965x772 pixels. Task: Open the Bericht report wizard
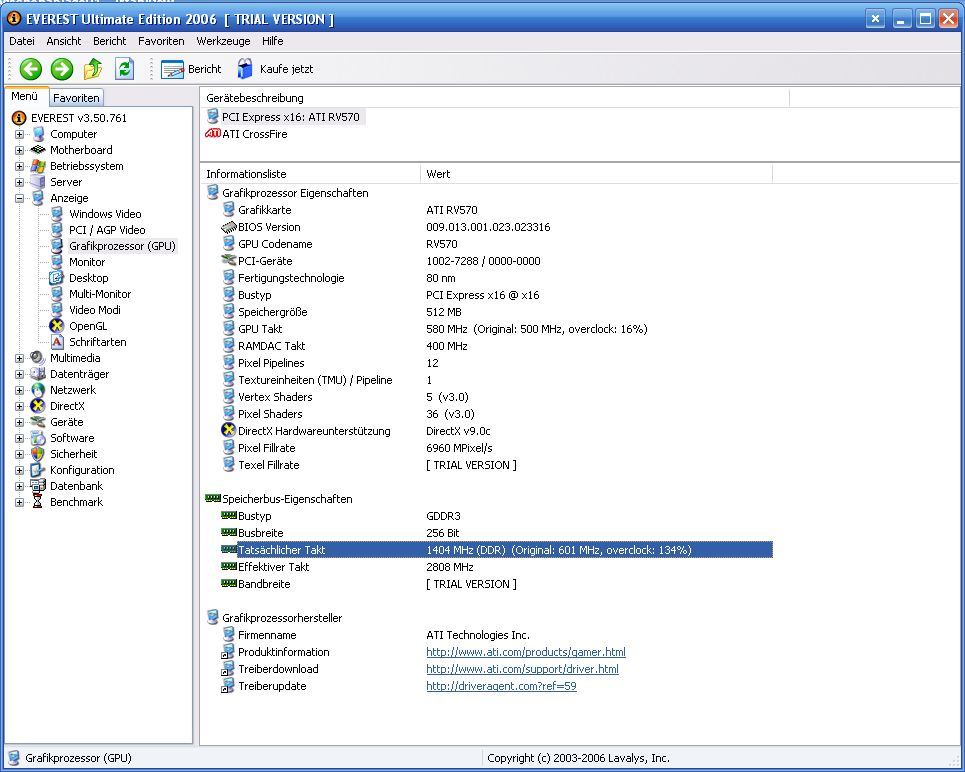coord(191,69)
